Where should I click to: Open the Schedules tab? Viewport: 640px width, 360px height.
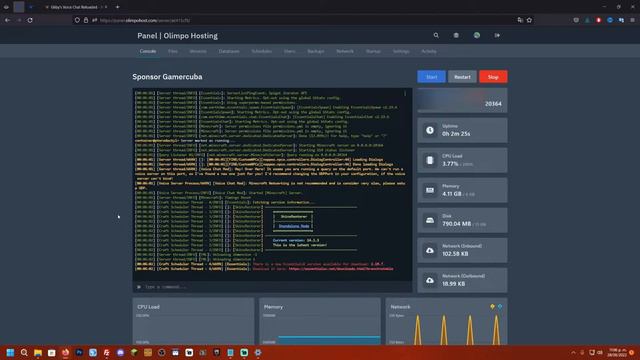pos(262,51)
